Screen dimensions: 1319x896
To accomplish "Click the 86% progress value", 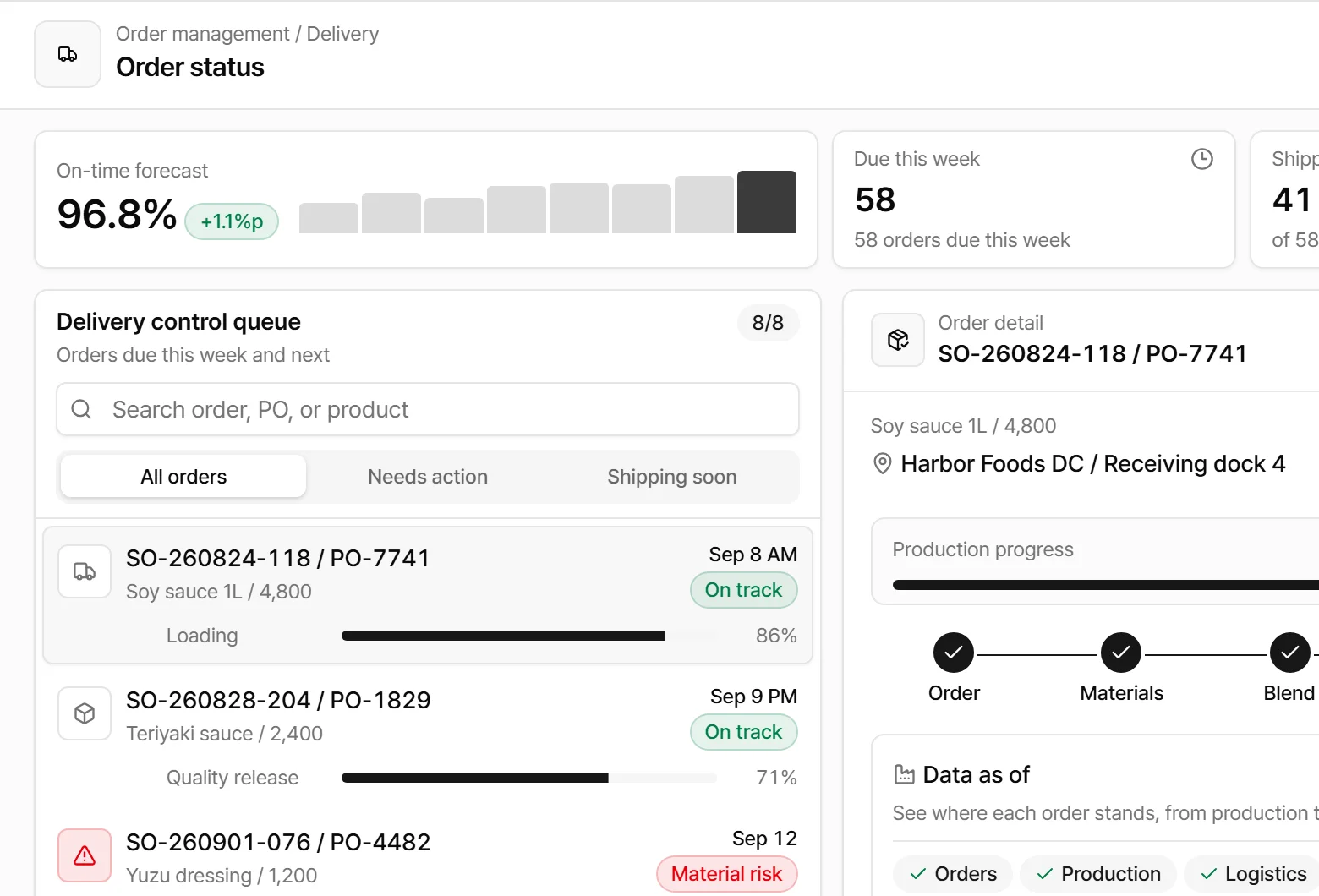I will click(776, 636).
